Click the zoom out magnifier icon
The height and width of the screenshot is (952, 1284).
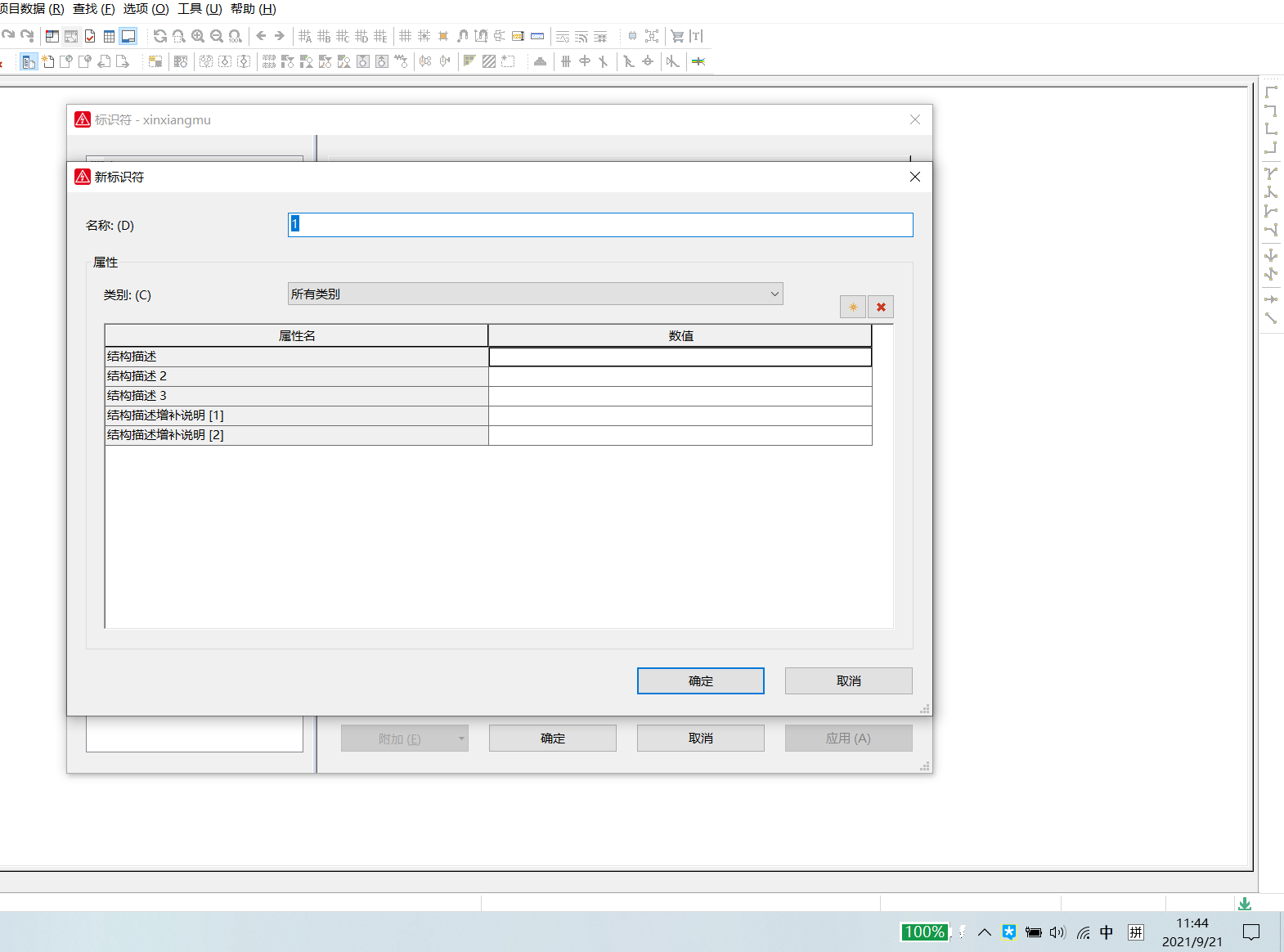(217, 36)
